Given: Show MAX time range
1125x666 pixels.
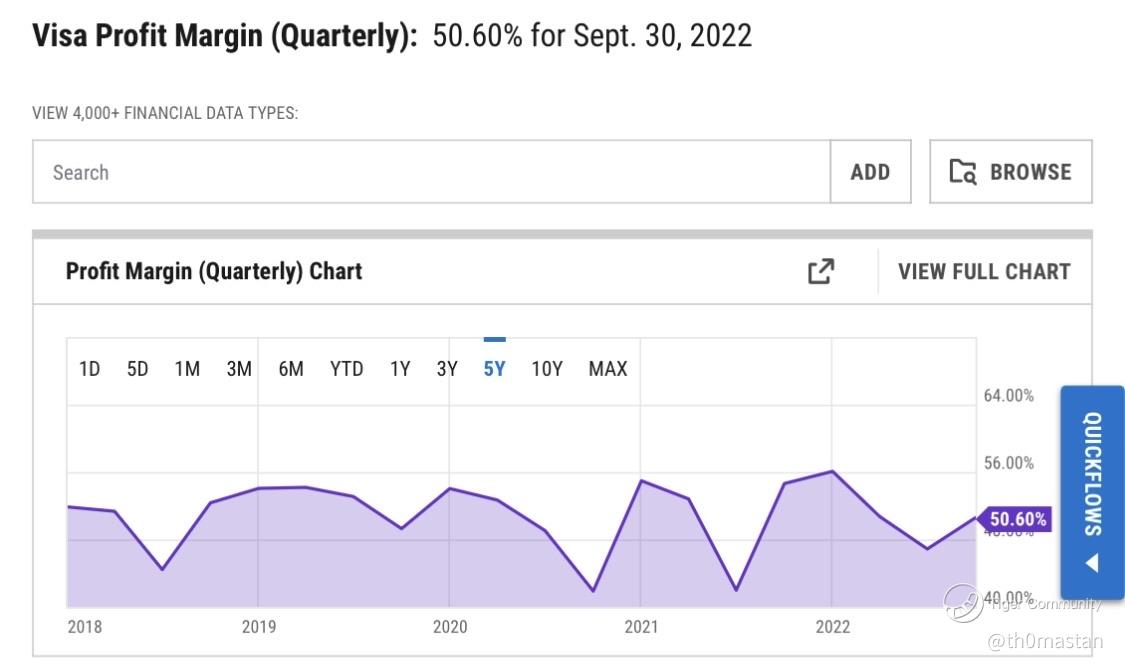Looking at the screenshot, I should point(608,369).
